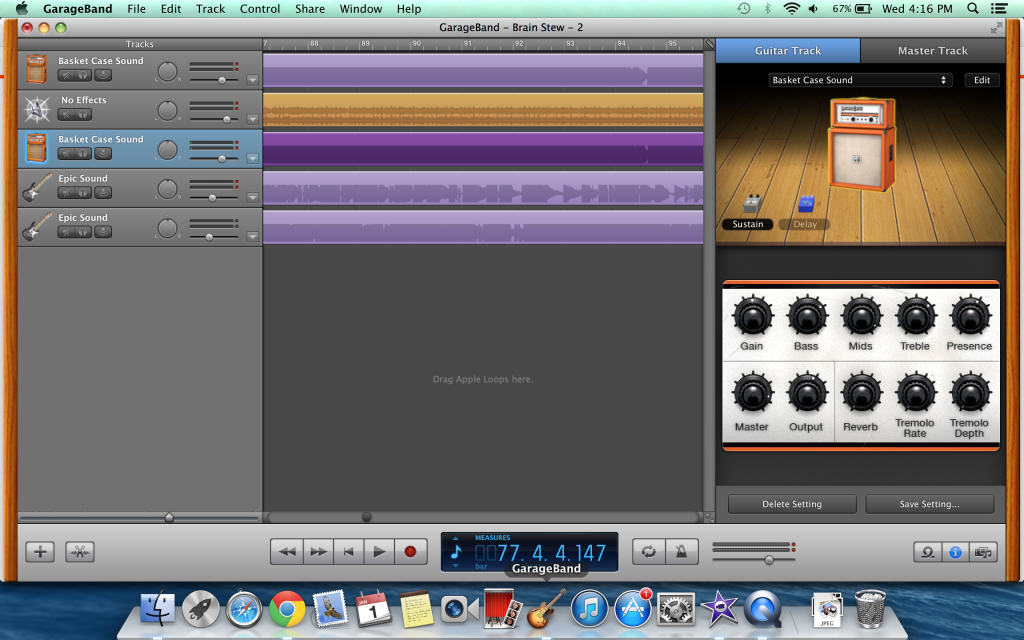Open the Media Browser
The height and width of the screenshot is (640, 1024).
(x=984, y=552)
